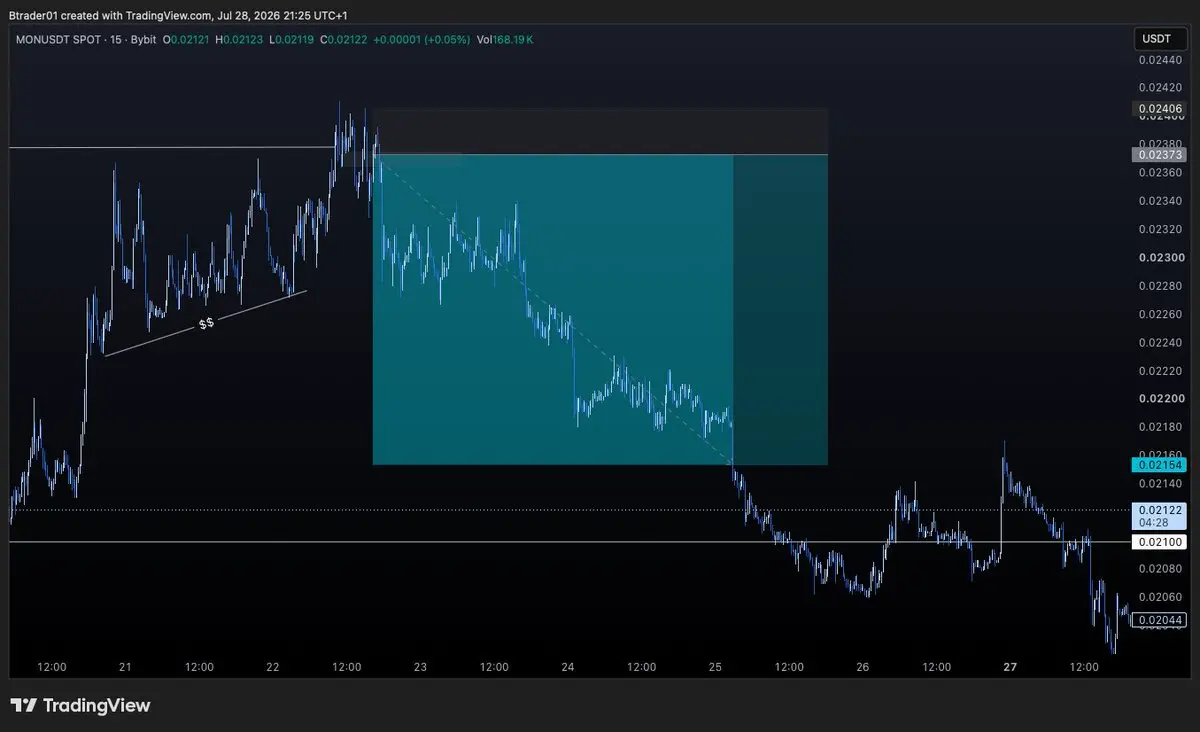Click the MONUSDT SPOT symbol title
This screenshot has width=1200, height=732.
click(56, 39)
